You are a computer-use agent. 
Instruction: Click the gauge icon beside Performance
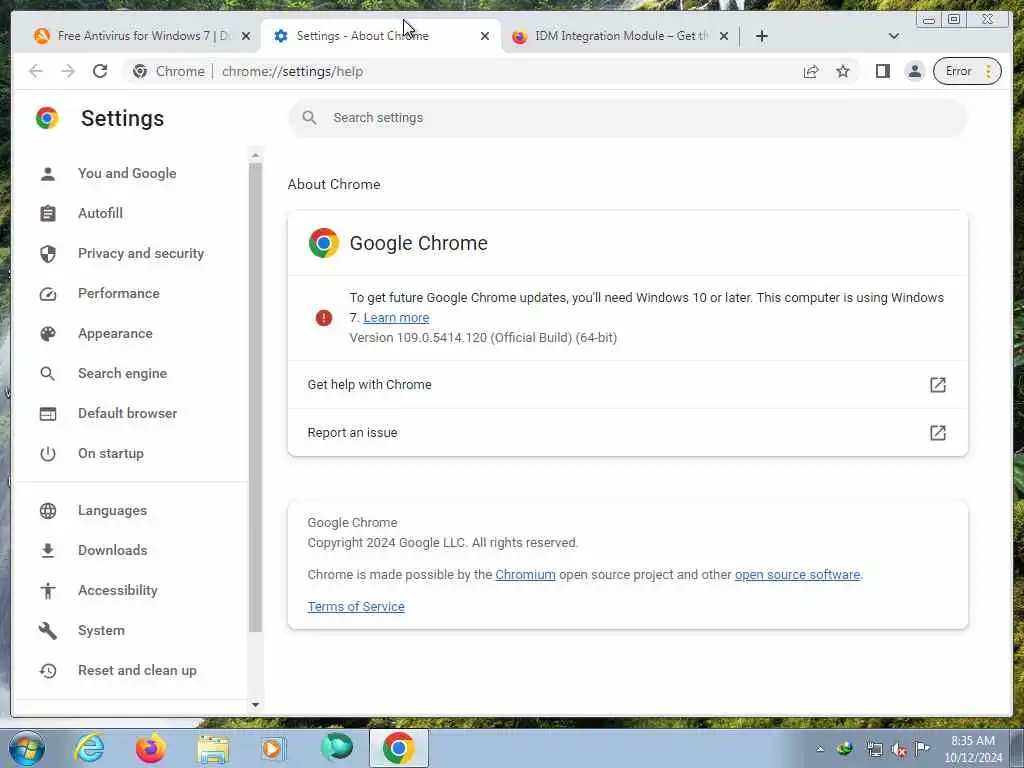coord(48,294)
